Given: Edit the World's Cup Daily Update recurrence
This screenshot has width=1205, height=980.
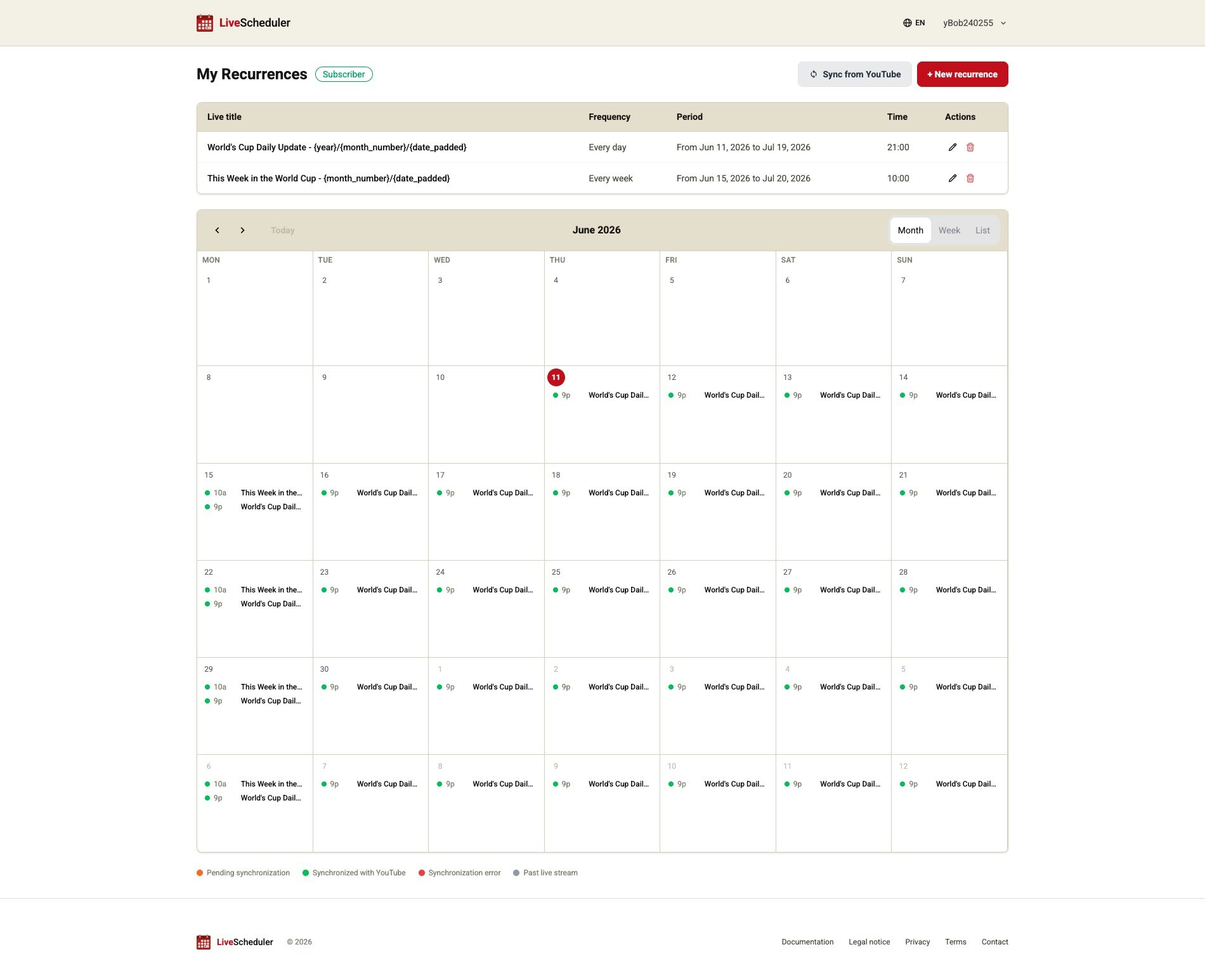Looking at the screenshot, I should pos(953,147).
